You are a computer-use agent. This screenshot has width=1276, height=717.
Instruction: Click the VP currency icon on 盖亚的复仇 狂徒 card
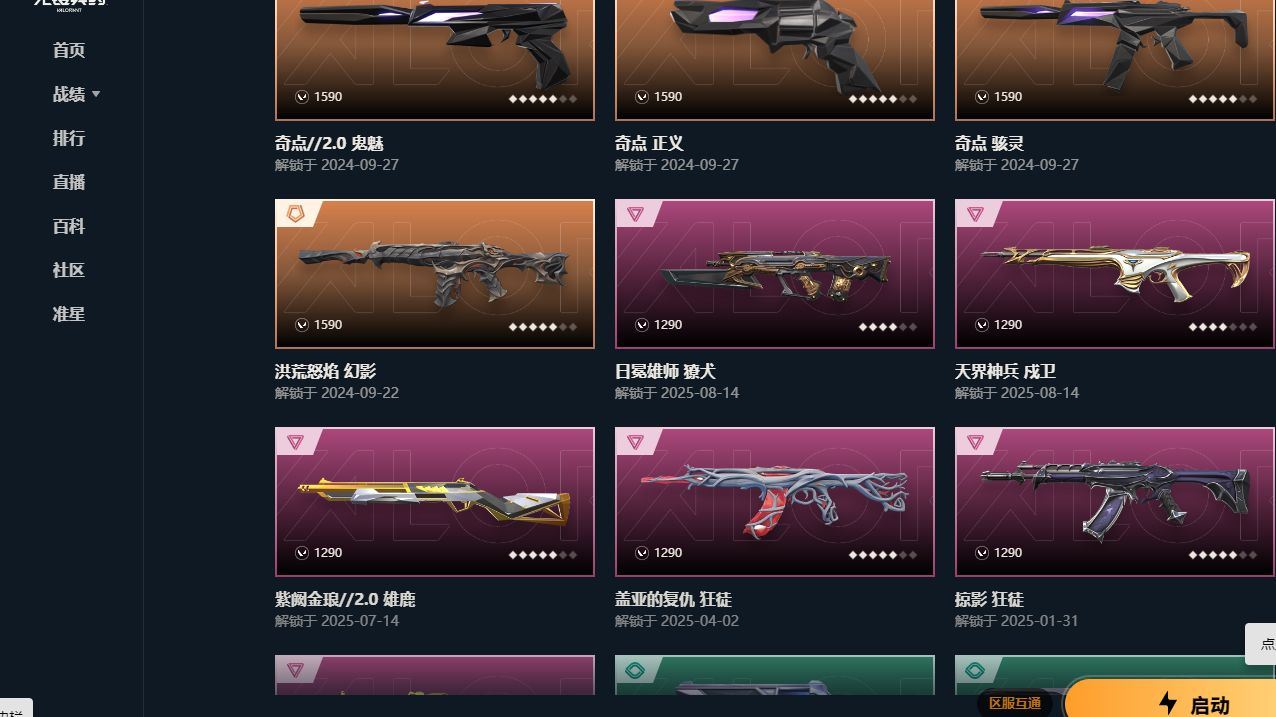click(641, 553)
